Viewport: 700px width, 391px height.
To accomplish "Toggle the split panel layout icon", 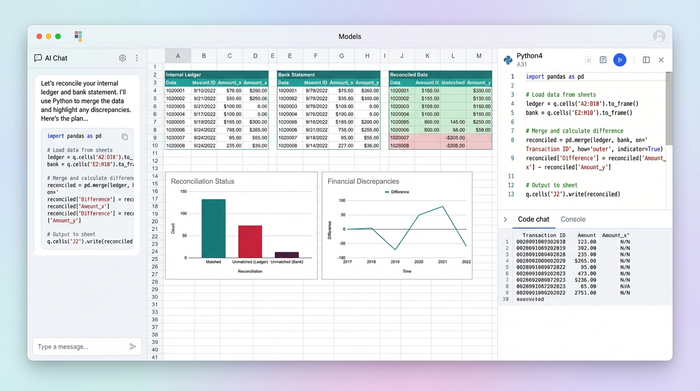I will pyautogui.click(x=646, y=60).
